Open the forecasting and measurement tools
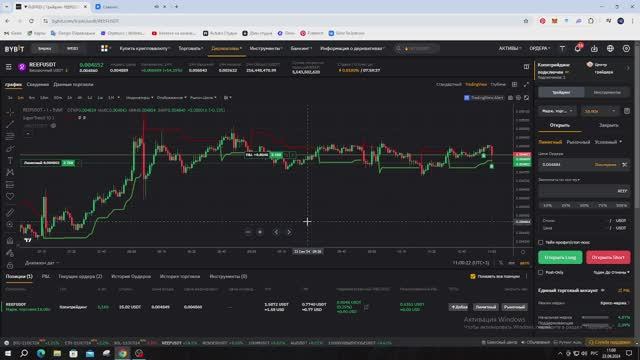This screenshot has width=640, height=360. tap(10, 184)
